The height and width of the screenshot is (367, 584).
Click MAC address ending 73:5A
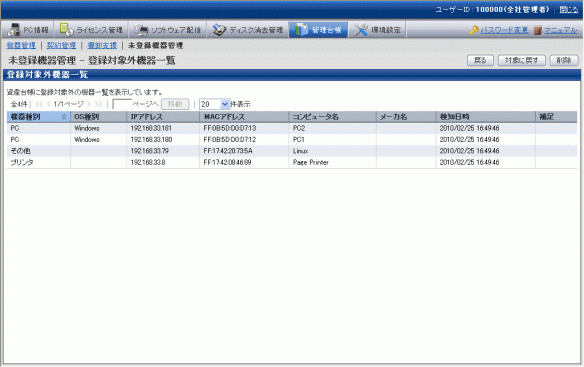click(x=228, y=151)
